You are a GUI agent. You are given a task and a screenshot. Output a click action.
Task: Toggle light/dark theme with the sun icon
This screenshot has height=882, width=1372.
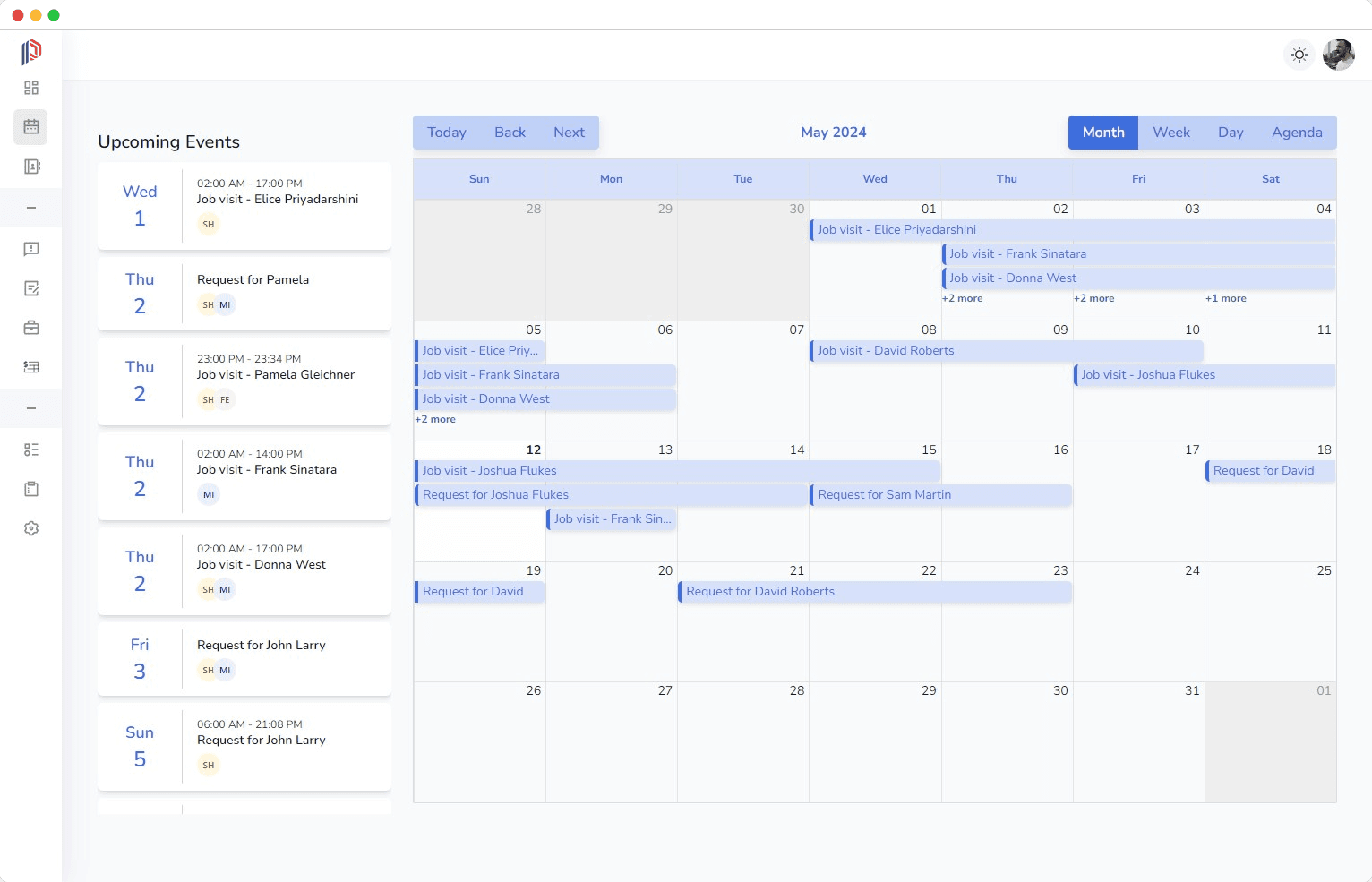point(1299,55)
